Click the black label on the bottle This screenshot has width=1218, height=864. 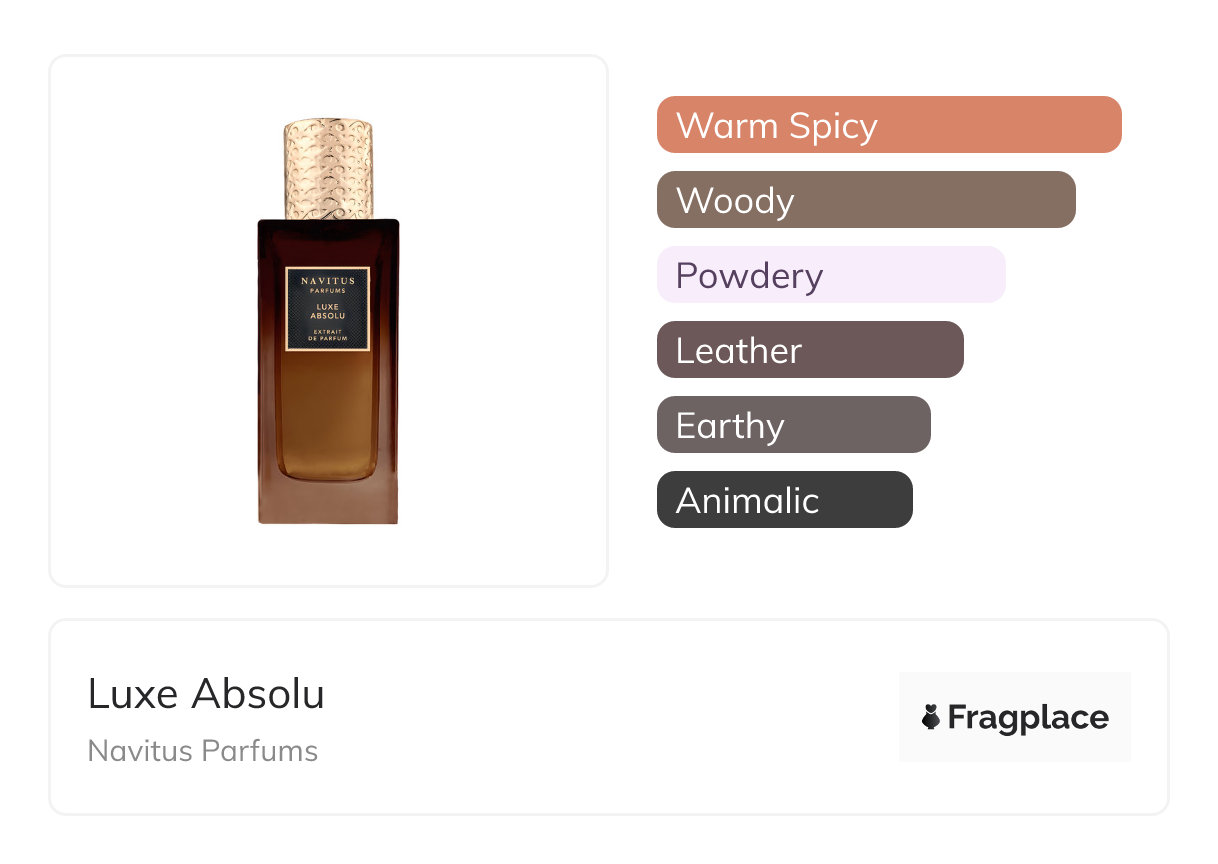328,309
